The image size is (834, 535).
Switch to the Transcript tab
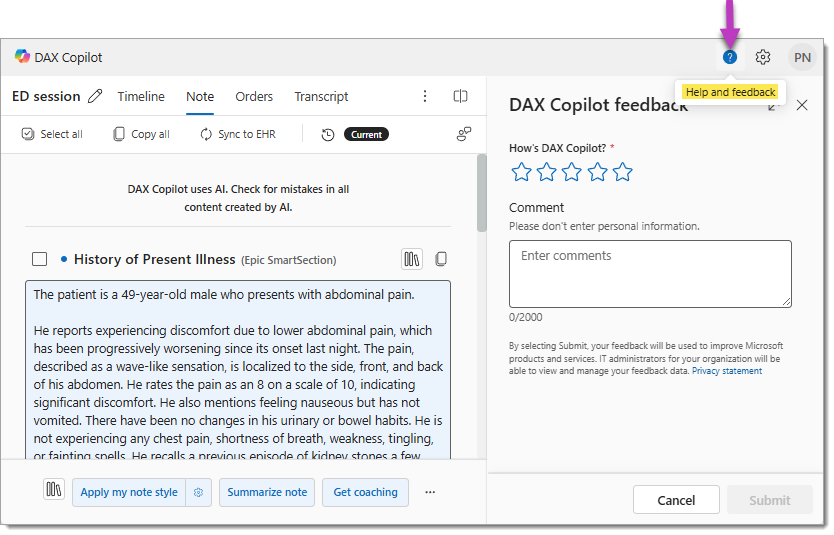pos(321,96)
